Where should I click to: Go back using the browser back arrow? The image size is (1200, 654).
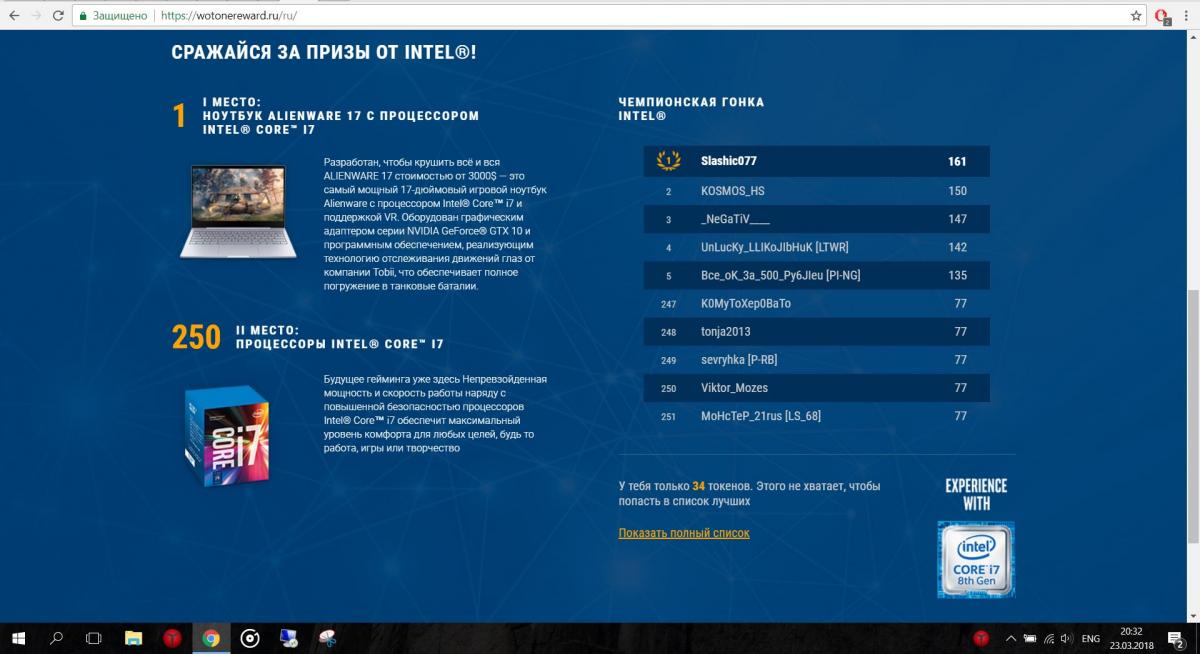pos(13,16)
